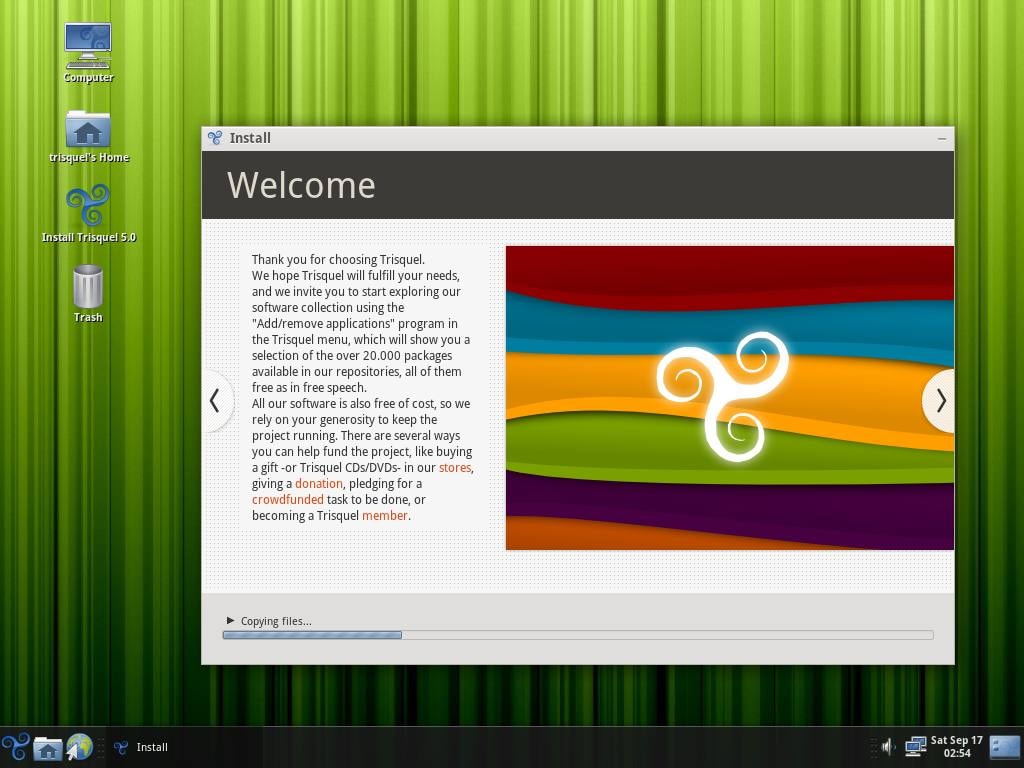Minimize the Install window
Image resolution: width=1024 pixels, height=768 pixels.
(942, 138)
